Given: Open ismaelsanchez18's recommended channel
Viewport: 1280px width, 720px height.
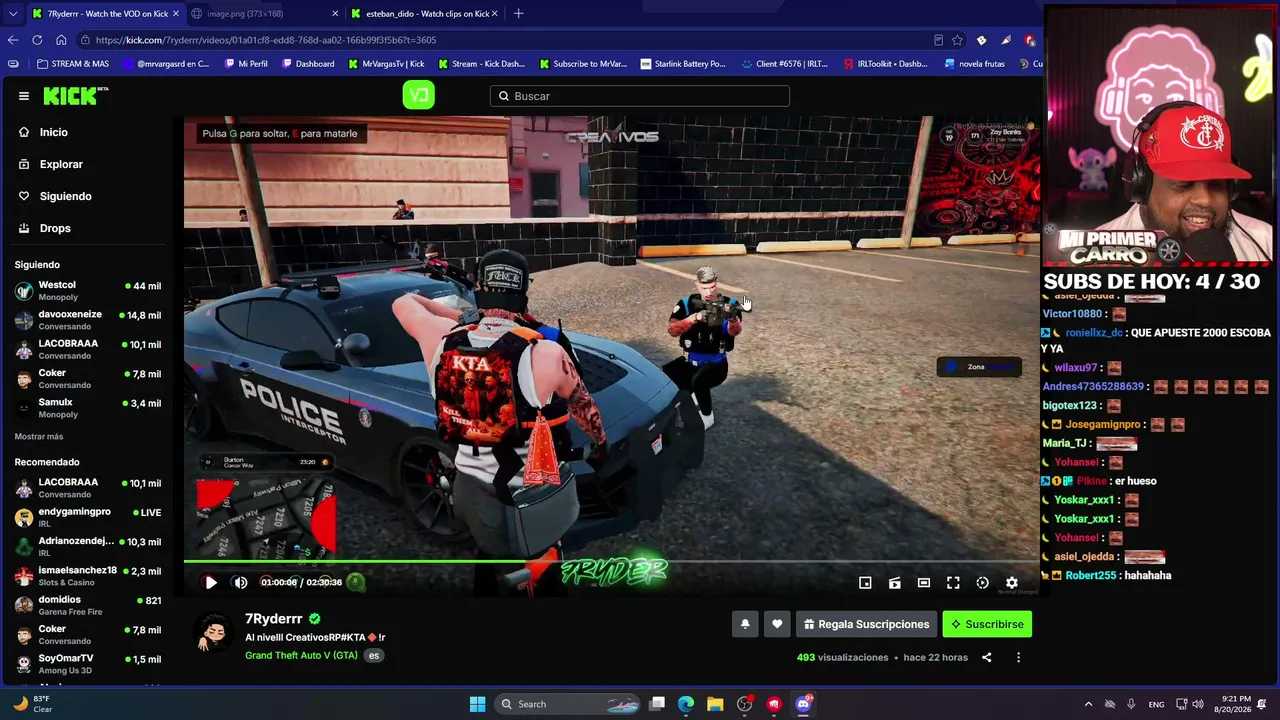Looking at the screenshot, I should click(x=88, y=576).
